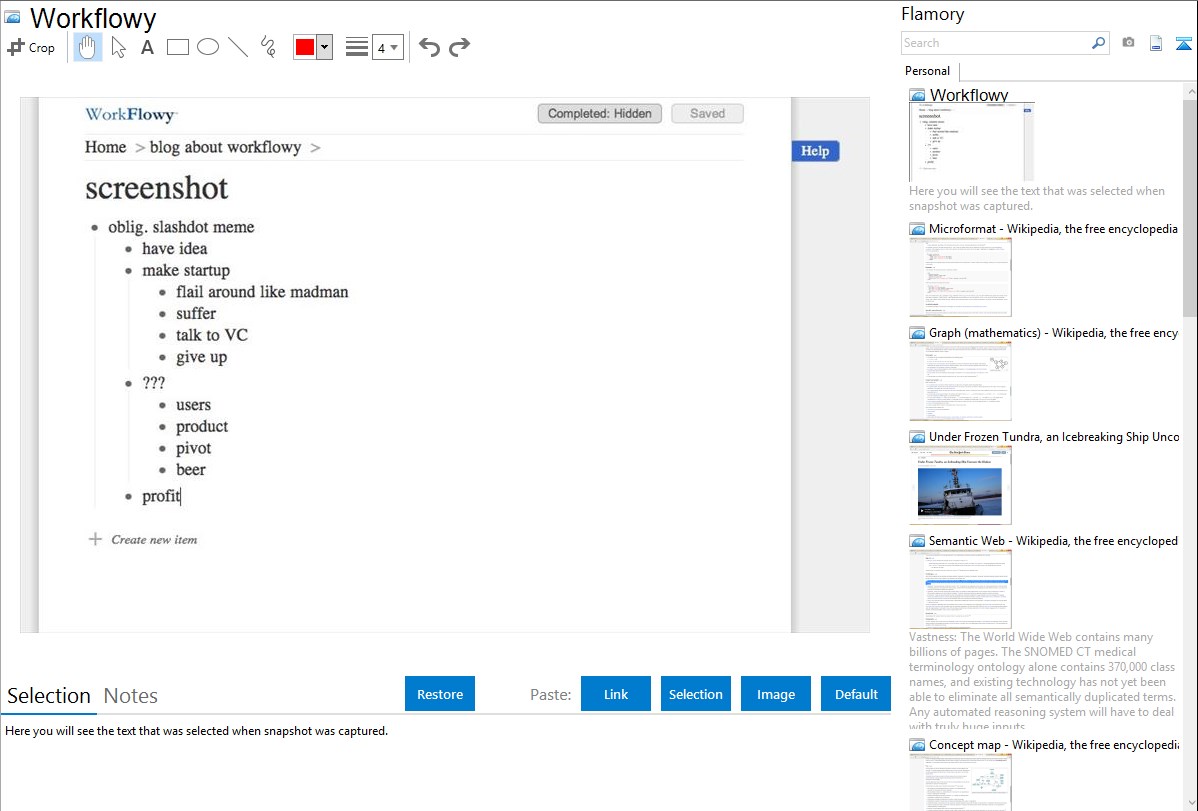
Task: Click the 'pivot' item
Action: (x=193, y=448)
